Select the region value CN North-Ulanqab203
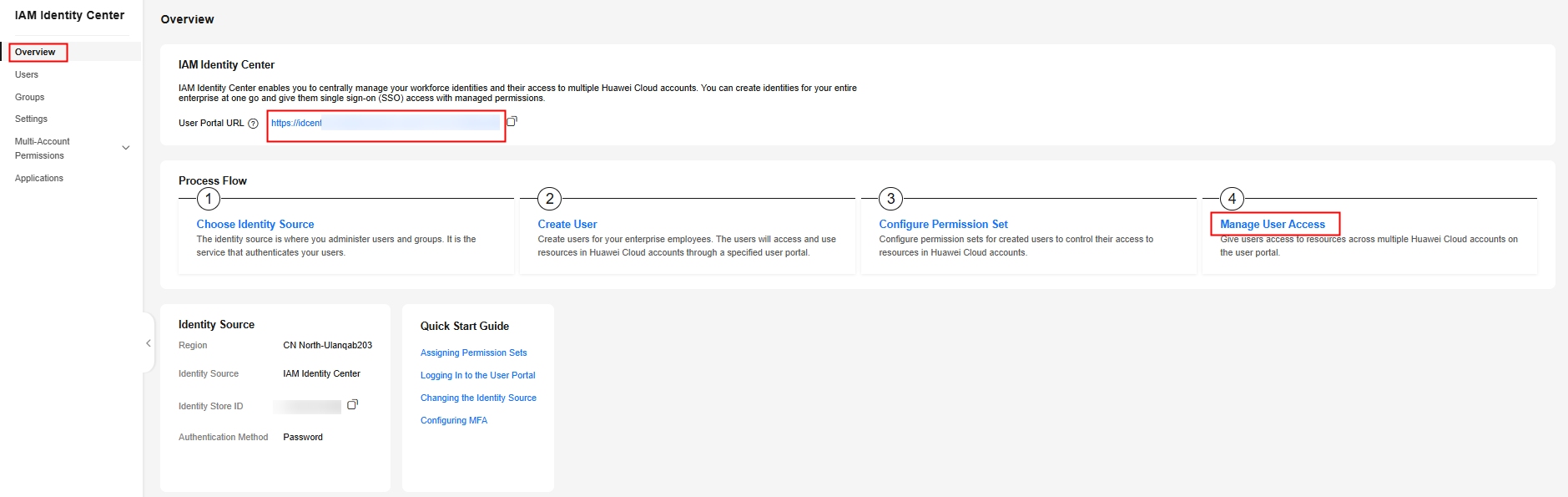Viewport: 1568px width, 497px height. (x=328, y=345)
